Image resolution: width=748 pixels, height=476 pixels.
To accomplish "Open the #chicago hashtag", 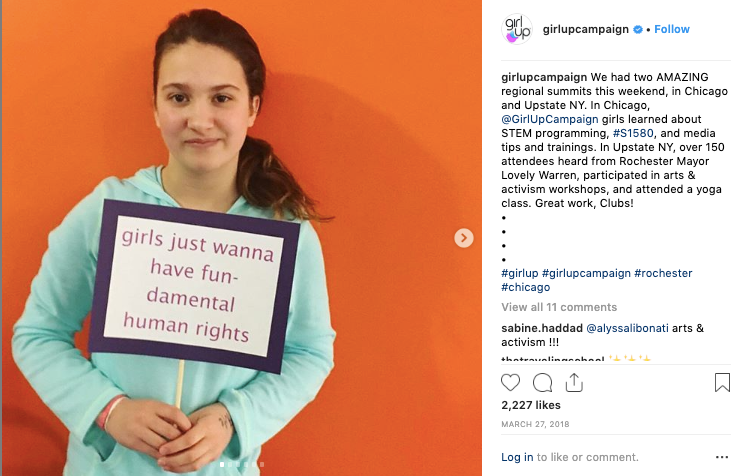I will coord(526,287).
